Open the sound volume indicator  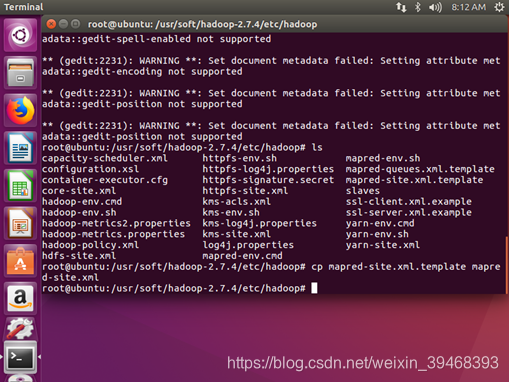point(435,7)
